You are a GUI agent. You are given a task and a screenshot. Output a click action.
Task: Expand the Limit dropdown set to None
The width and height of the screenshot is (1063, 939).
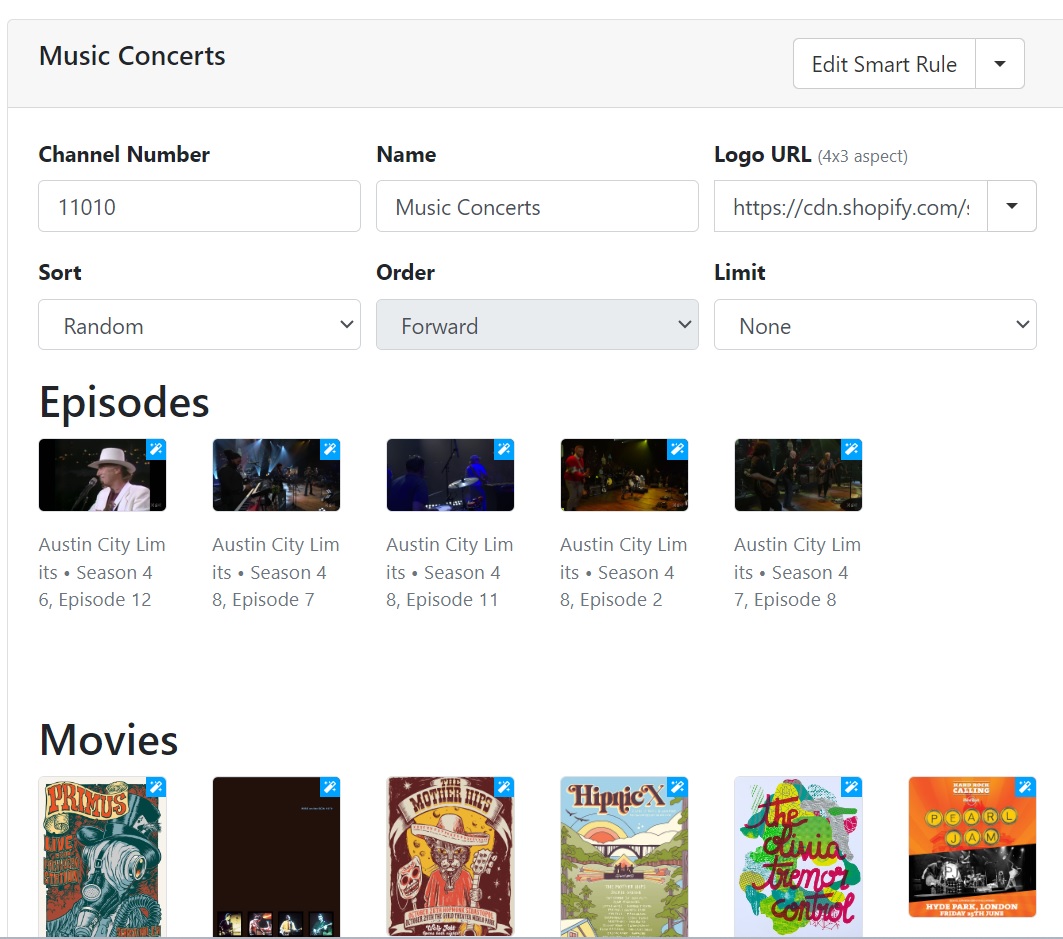(x=875, y=325)
